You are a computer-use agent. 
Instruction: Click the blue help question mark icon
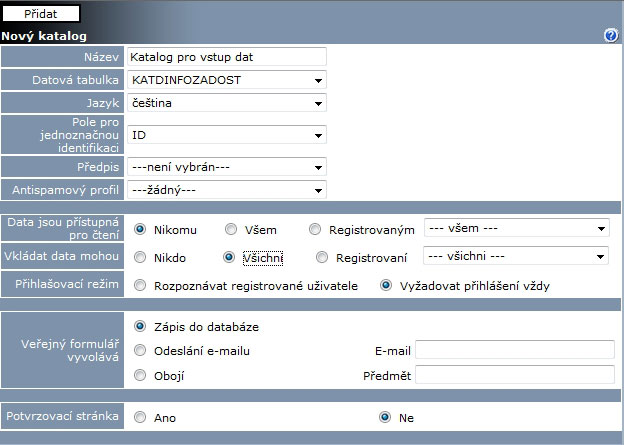coord(611,36)
